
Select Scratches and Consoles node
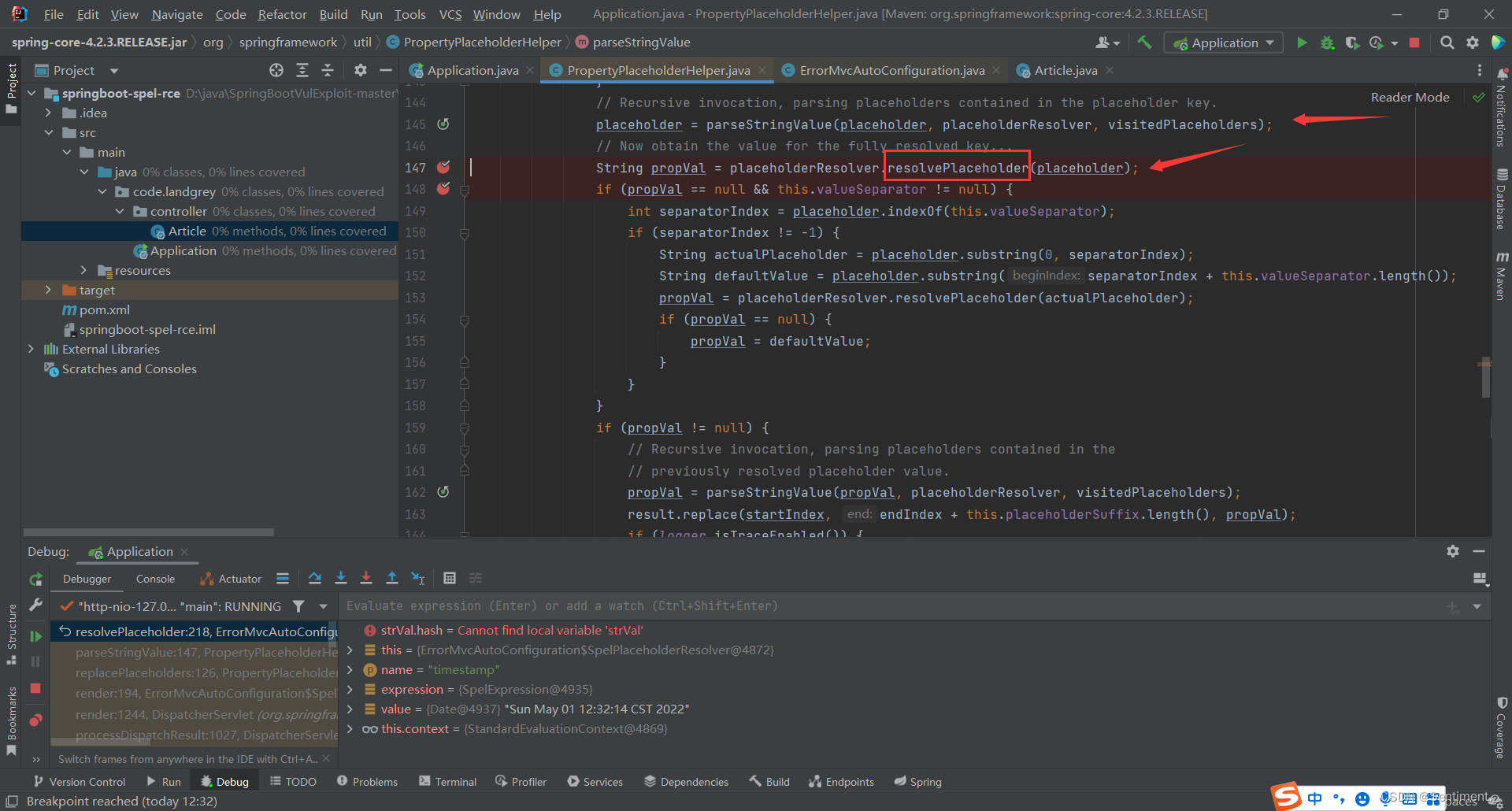120,368
